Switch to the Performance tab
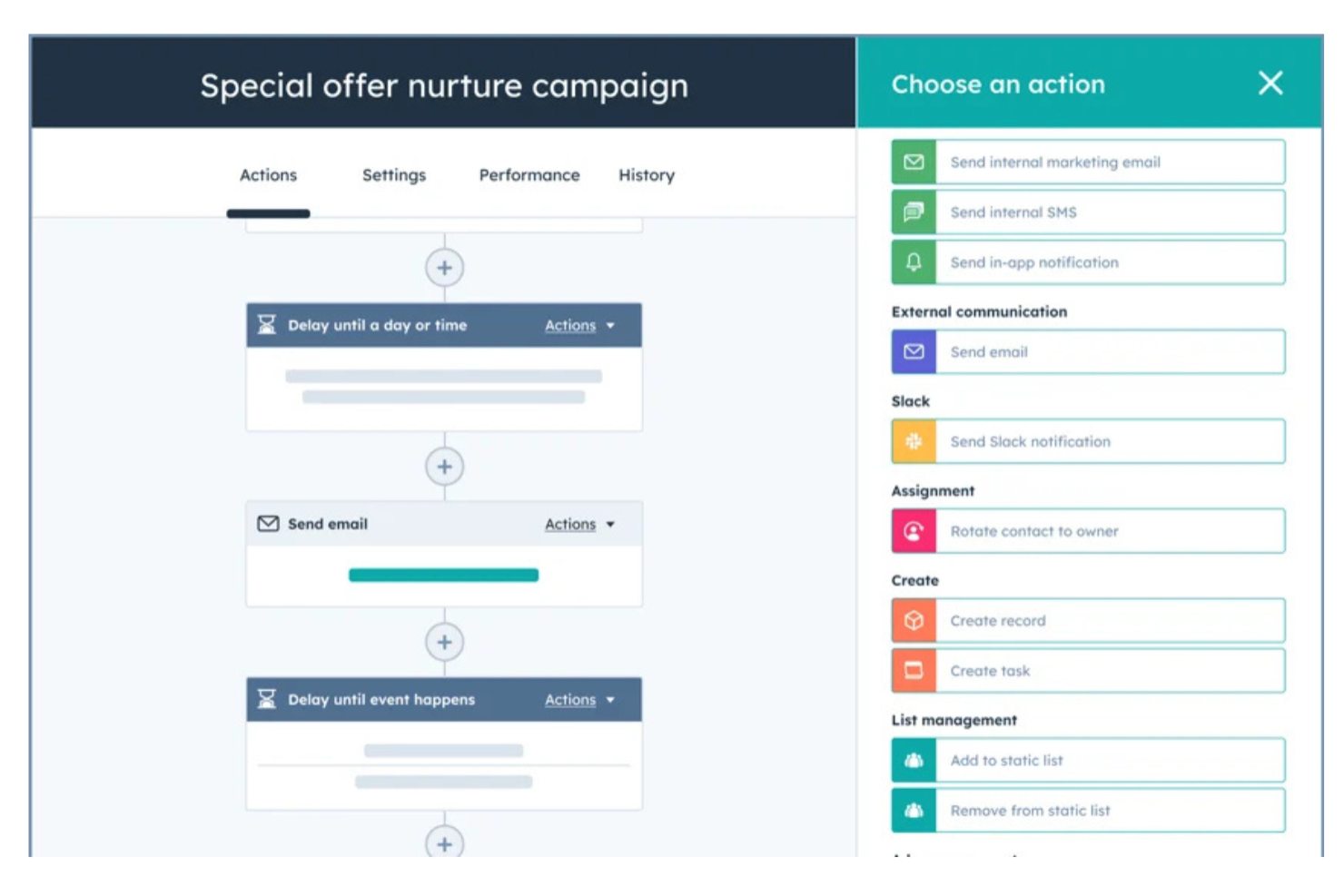Viewport: 1344px width, 896px height. [529, 175]
